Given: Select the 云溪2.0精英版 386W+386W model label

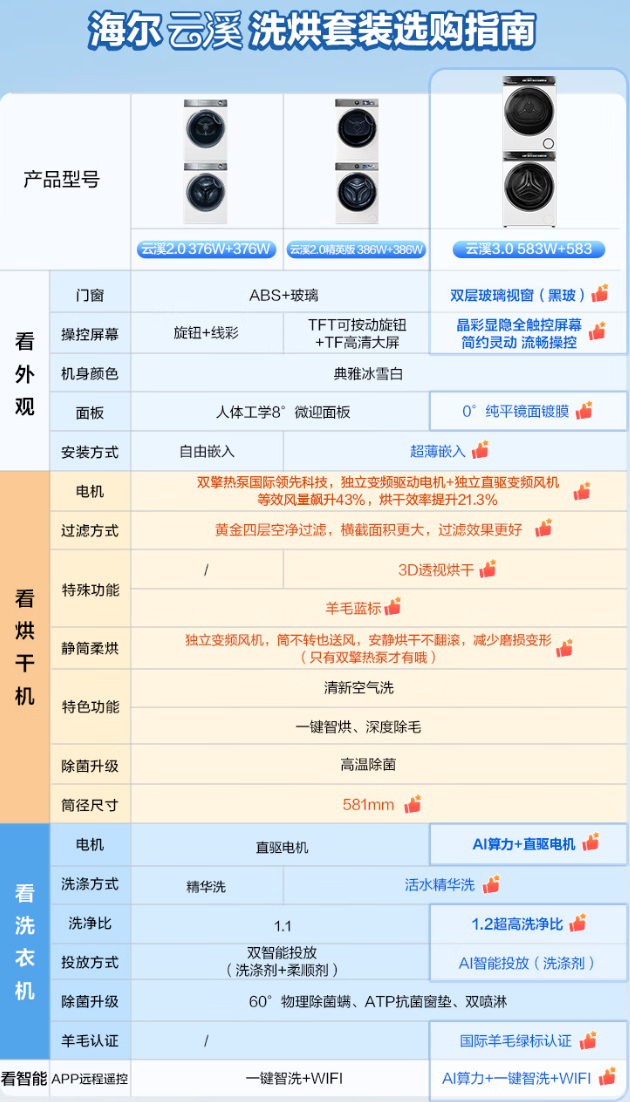Looking at the screenshot, I should coord(356,249).
